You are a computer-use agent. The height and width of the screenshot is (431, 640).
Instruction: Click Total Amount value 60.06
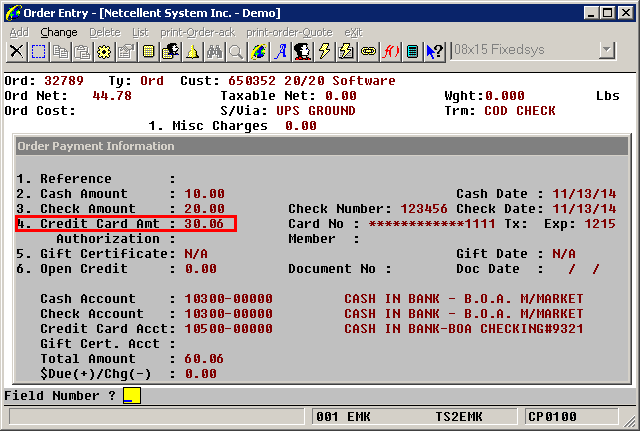coord(204,359)
